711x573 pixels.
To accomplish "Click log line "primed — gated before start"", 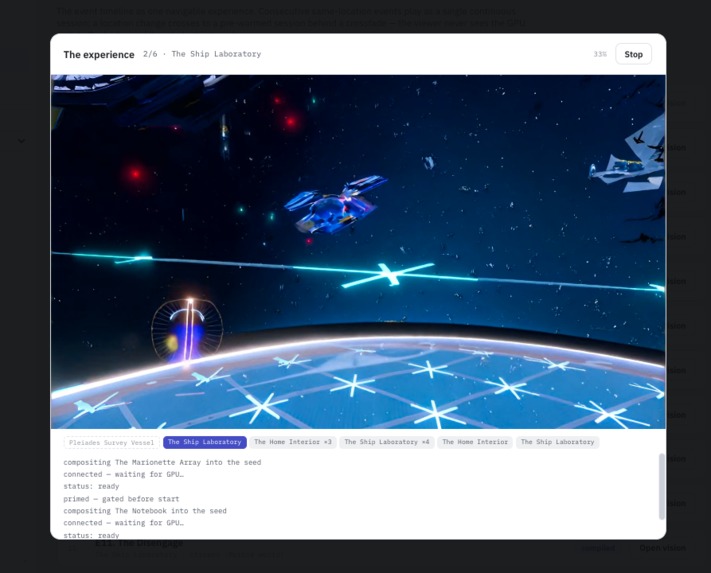I will click(122, 499).
